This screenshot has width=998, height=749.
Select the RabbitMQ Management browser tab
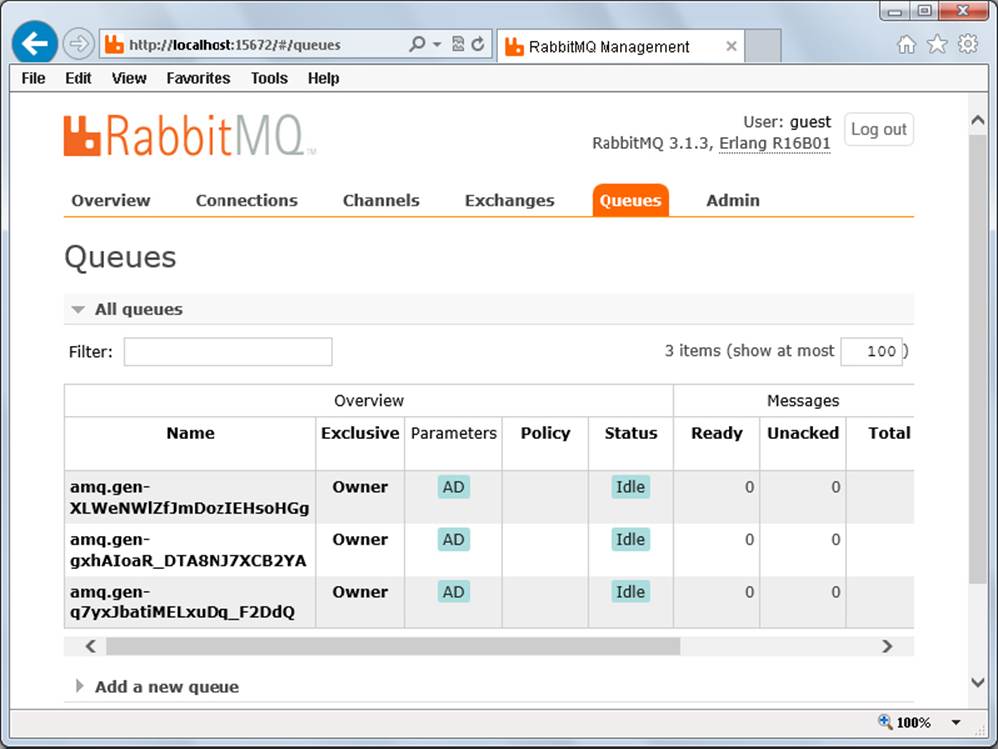(x=621, y=46)
